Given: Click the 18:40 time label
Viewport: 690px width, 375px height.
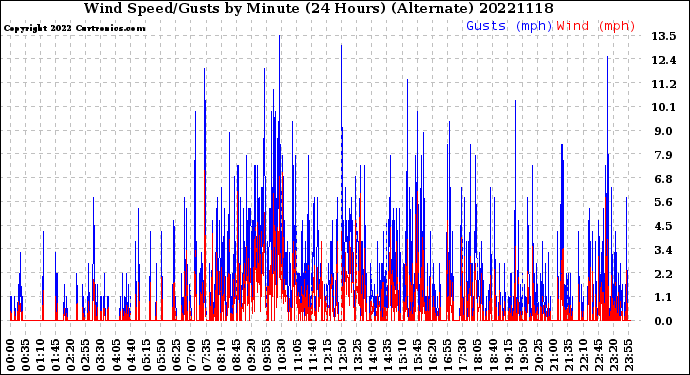Looking at the screenshot, I should pos(493,355).
